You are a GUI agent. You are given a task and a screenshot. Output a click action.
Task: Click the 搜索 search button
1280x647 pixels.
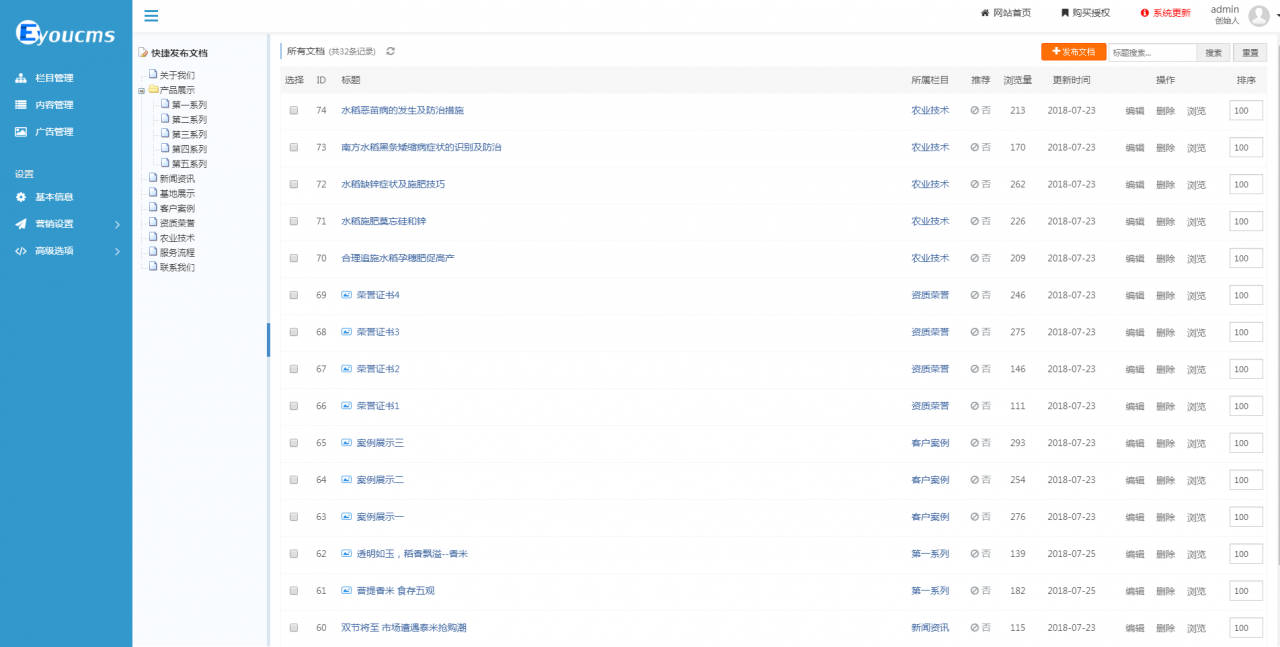(x=1213, y=52)
